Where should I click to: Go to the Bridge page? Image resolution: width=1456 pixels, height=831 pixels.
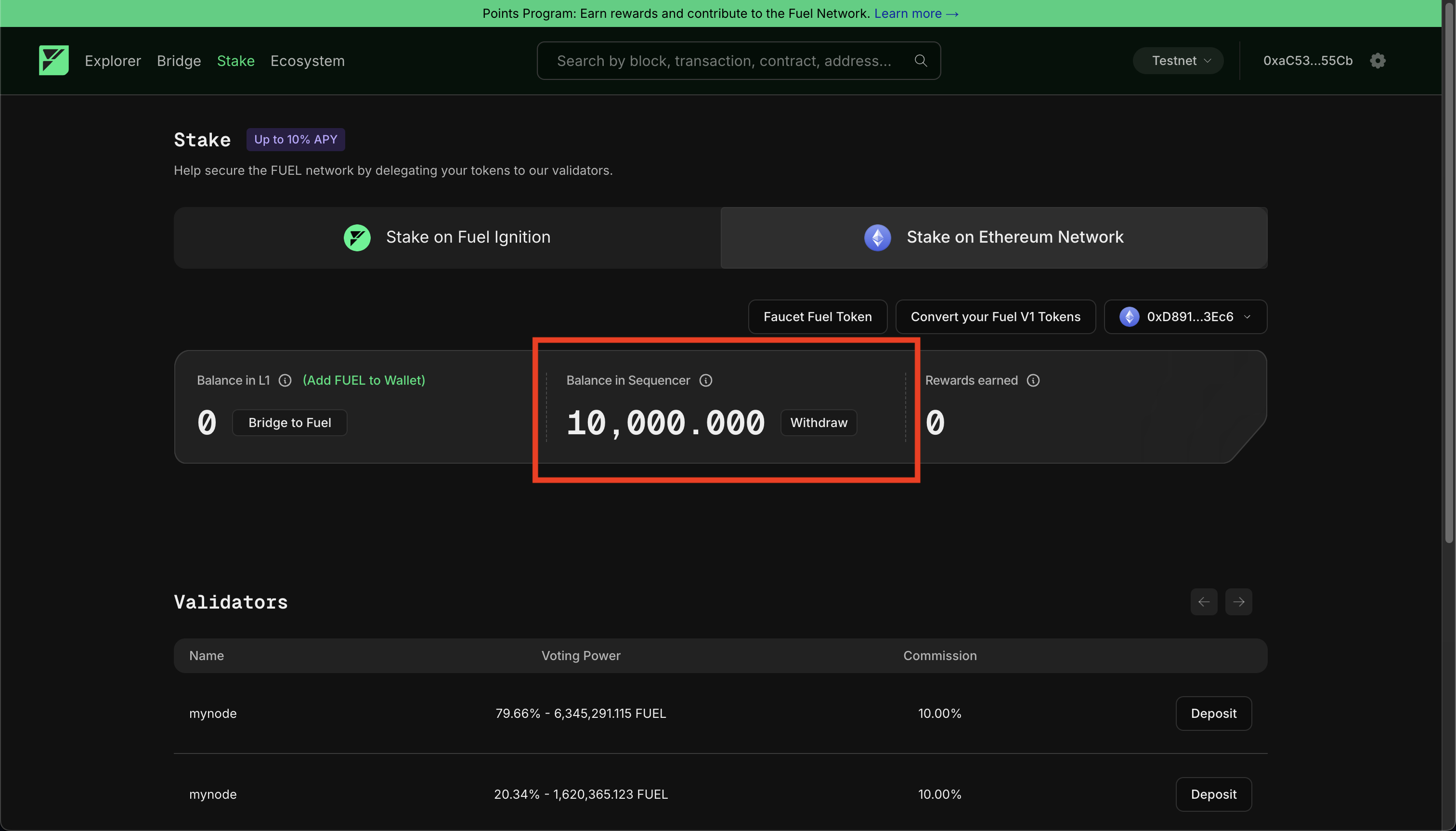pos(179,61)
